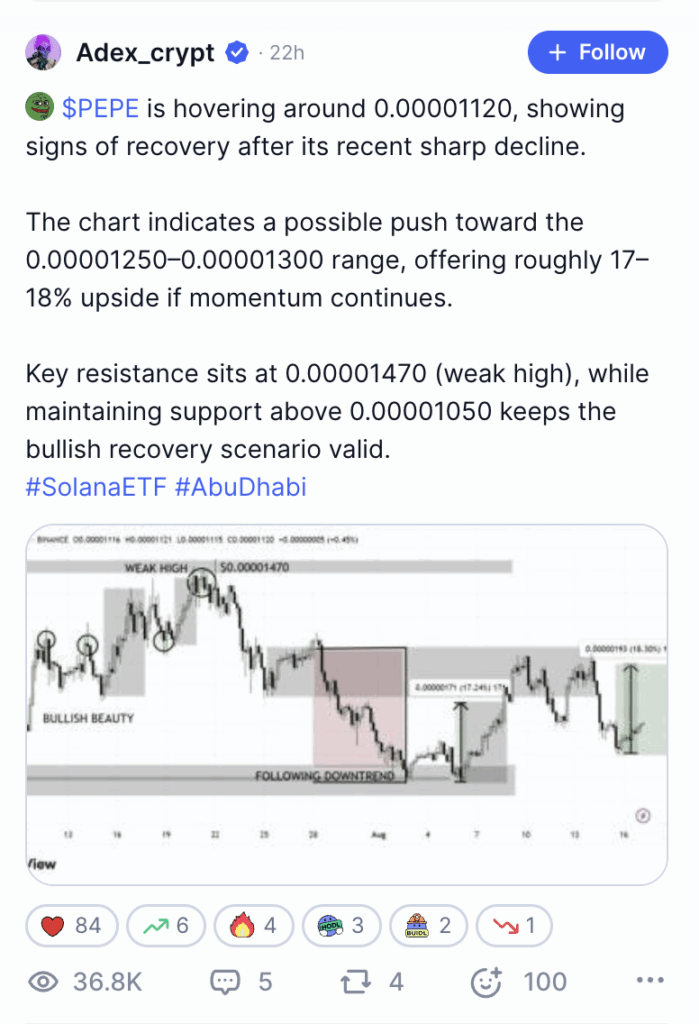Image resolution: width=699 pixels, height=1024 pixels.
Task: Toggle the heart reaction with 84
Action: 72,925
